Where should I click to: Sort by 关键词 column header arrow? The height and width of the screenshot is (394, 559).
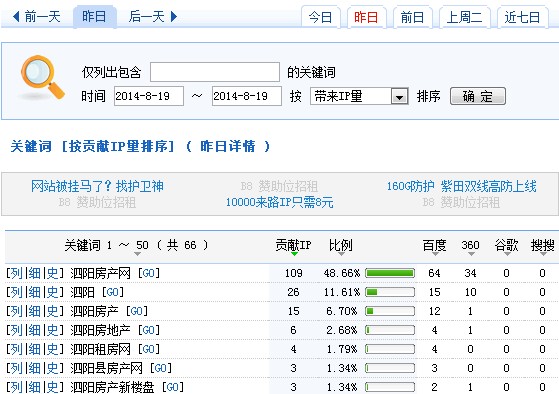click(x=137, y=254)
